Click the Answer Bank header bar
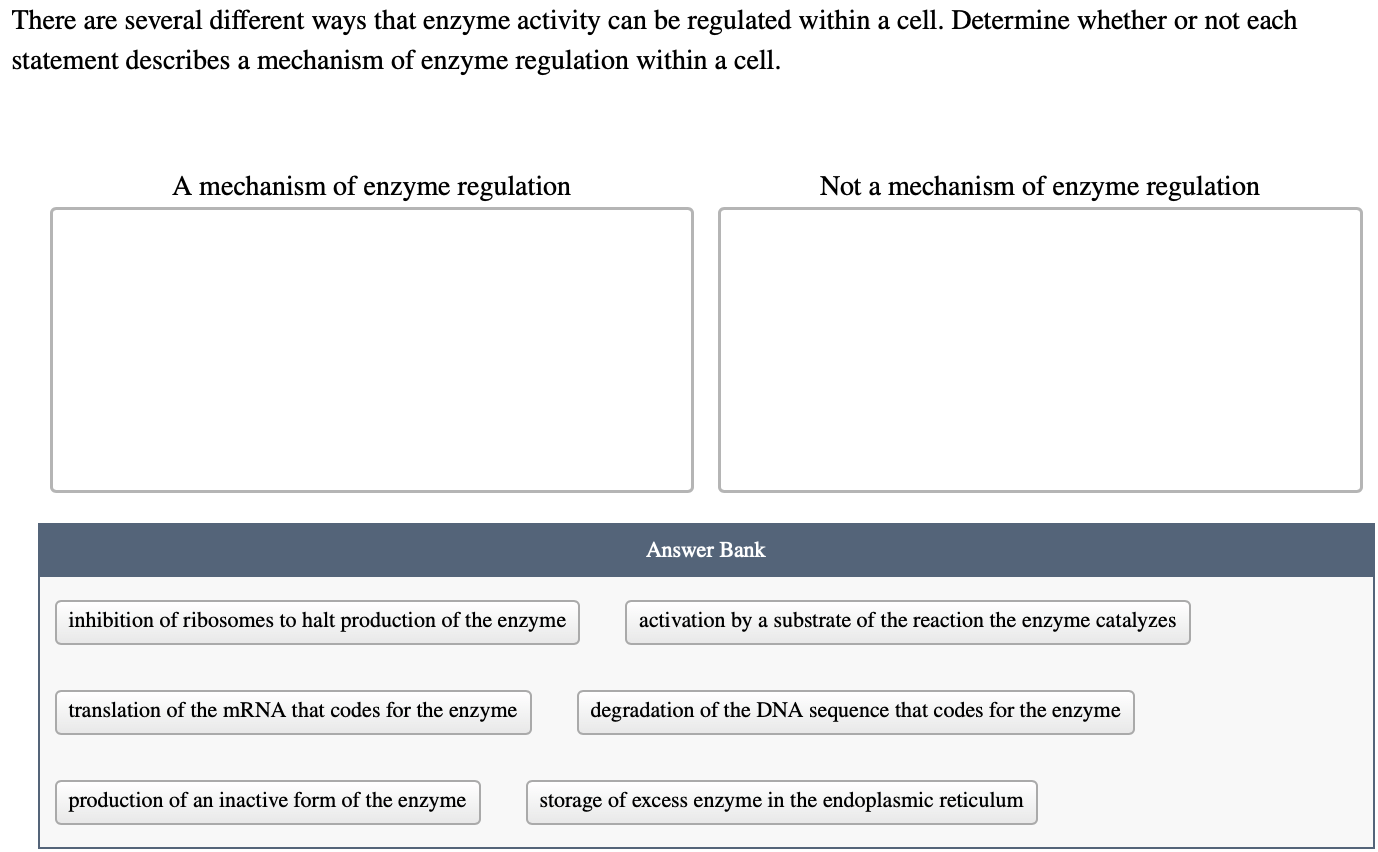Viewport: 1378px width, 852px height. [705, 549]
